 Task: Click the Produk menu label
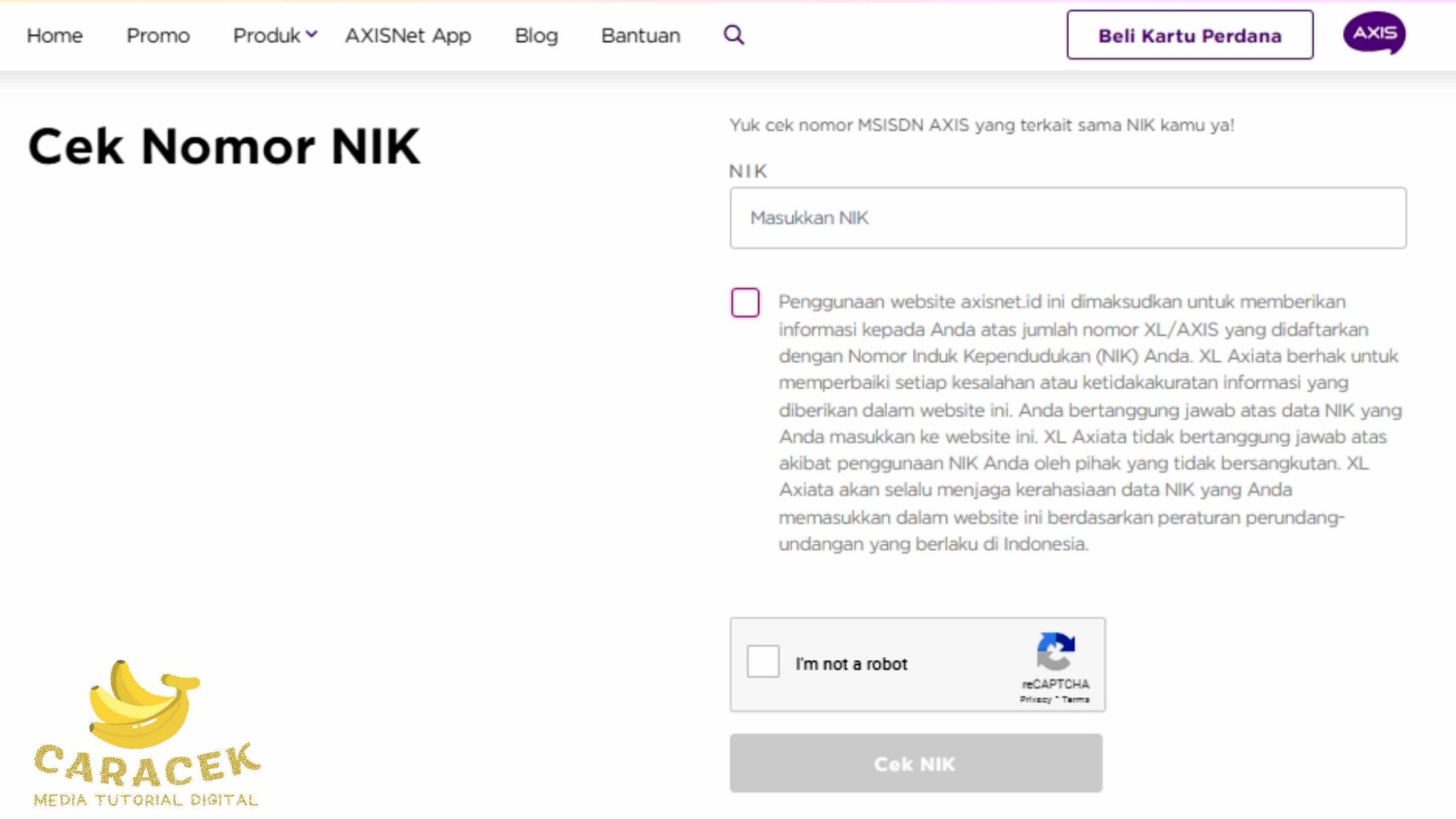[266, 36]
